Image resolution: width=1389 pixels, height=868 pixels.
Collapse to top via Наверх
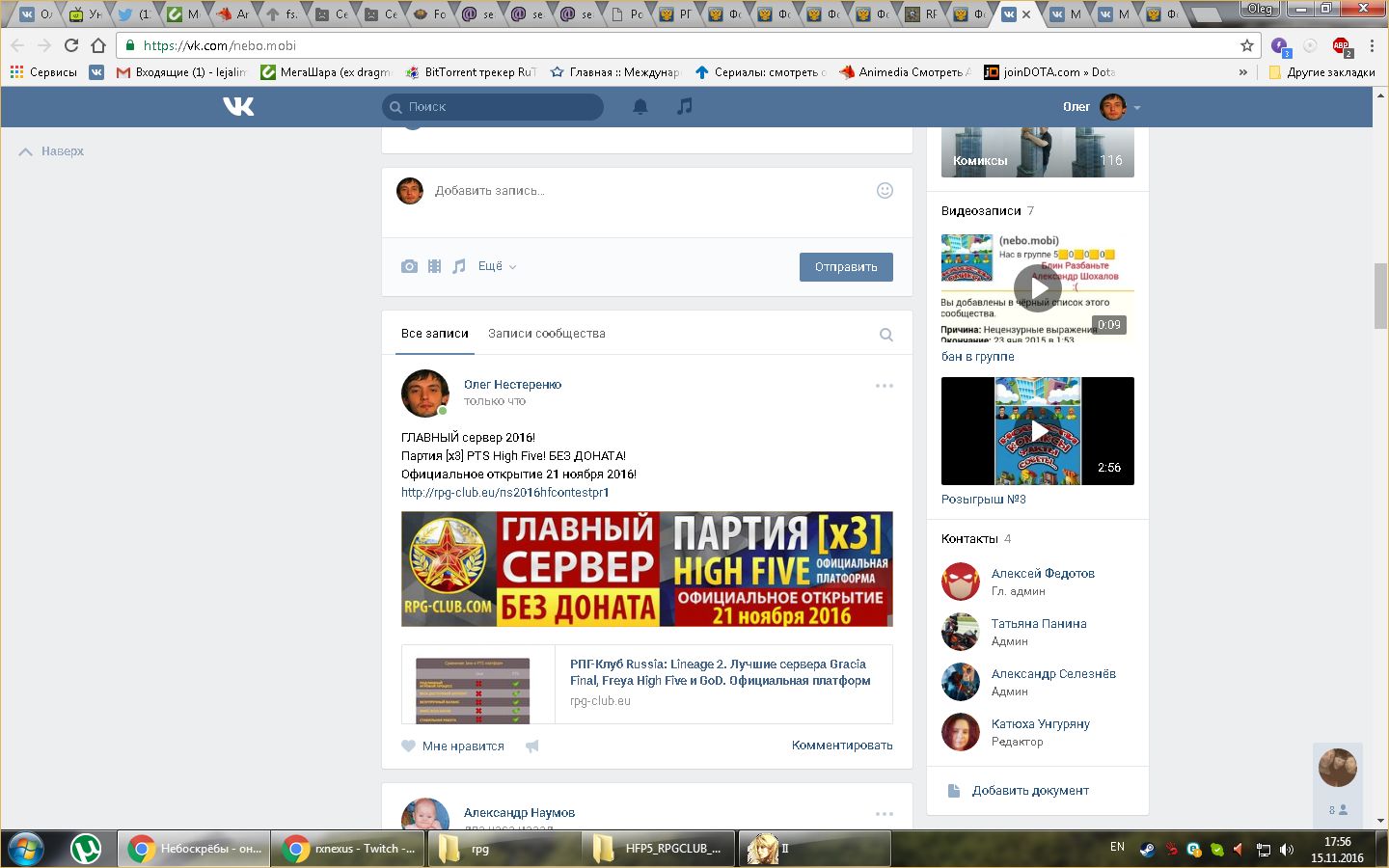(52, 151)
